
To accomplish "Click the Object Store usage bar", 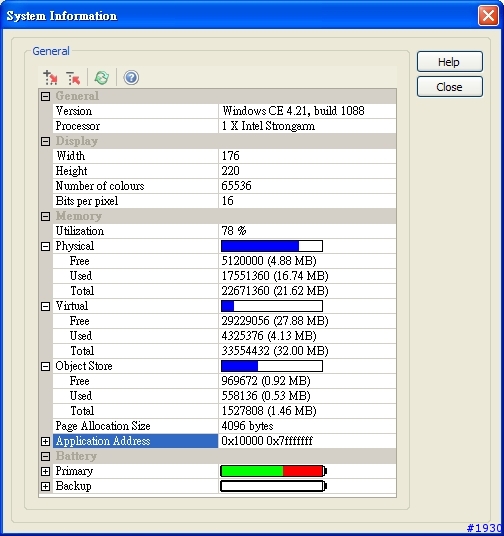I will click(272, 366).
